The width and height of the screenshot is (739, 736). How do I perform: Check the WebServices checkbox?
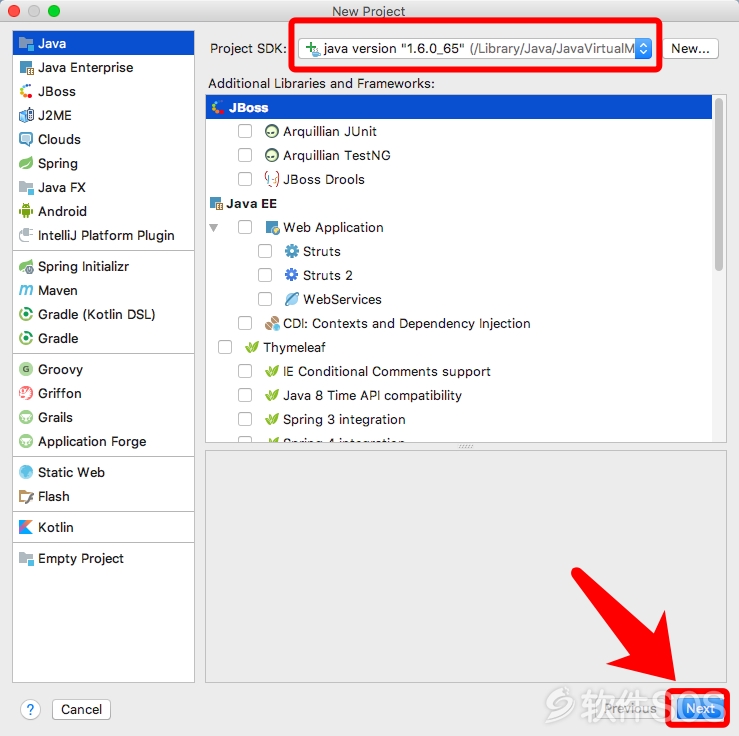click(265, 299)
